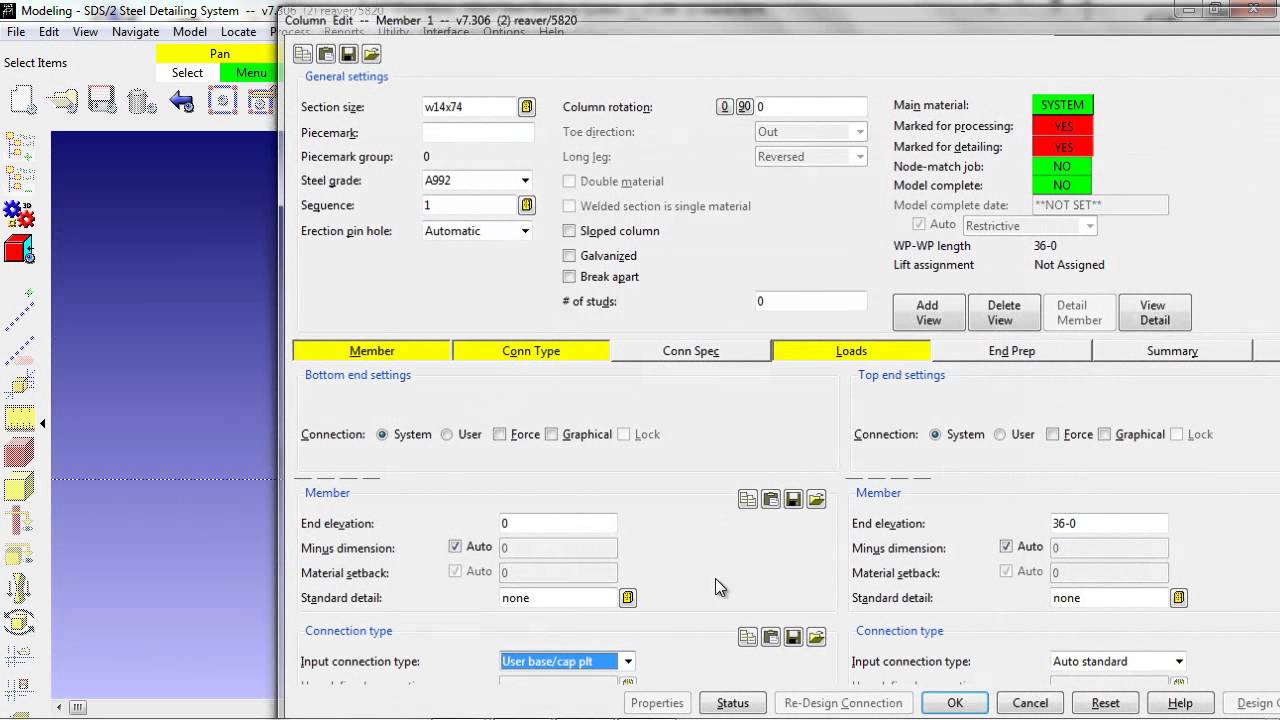Select bottom end System connection radio button

[382, 435]
